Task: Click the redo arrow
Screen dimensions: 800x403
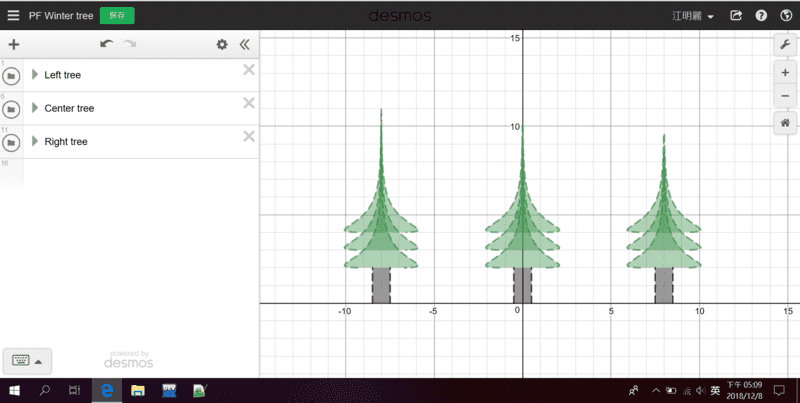Action: coord(130,45)
